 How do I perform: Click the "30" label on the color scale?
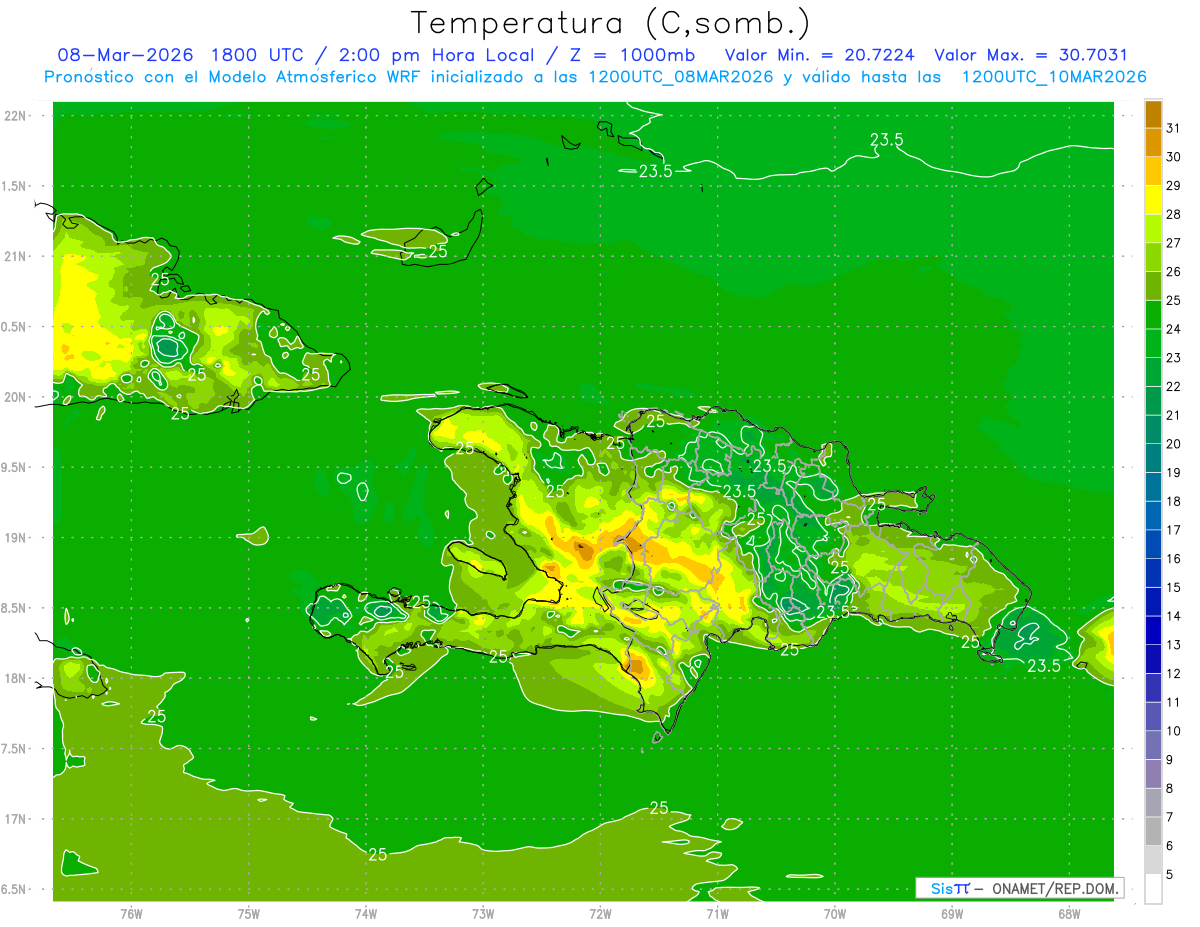pyautogui.click(x=1174, y=157)
